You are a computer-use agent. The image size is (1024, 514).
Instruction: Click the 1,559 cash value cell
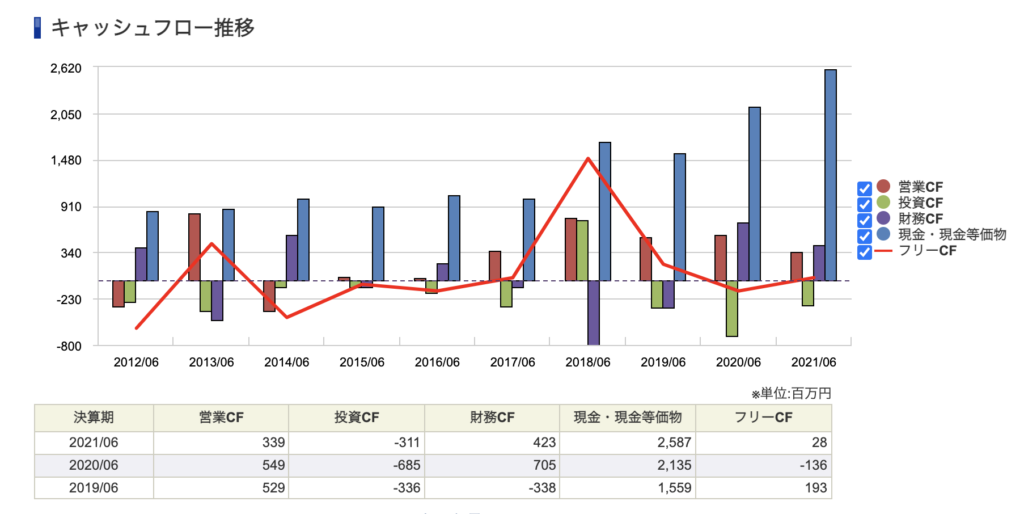628,488
